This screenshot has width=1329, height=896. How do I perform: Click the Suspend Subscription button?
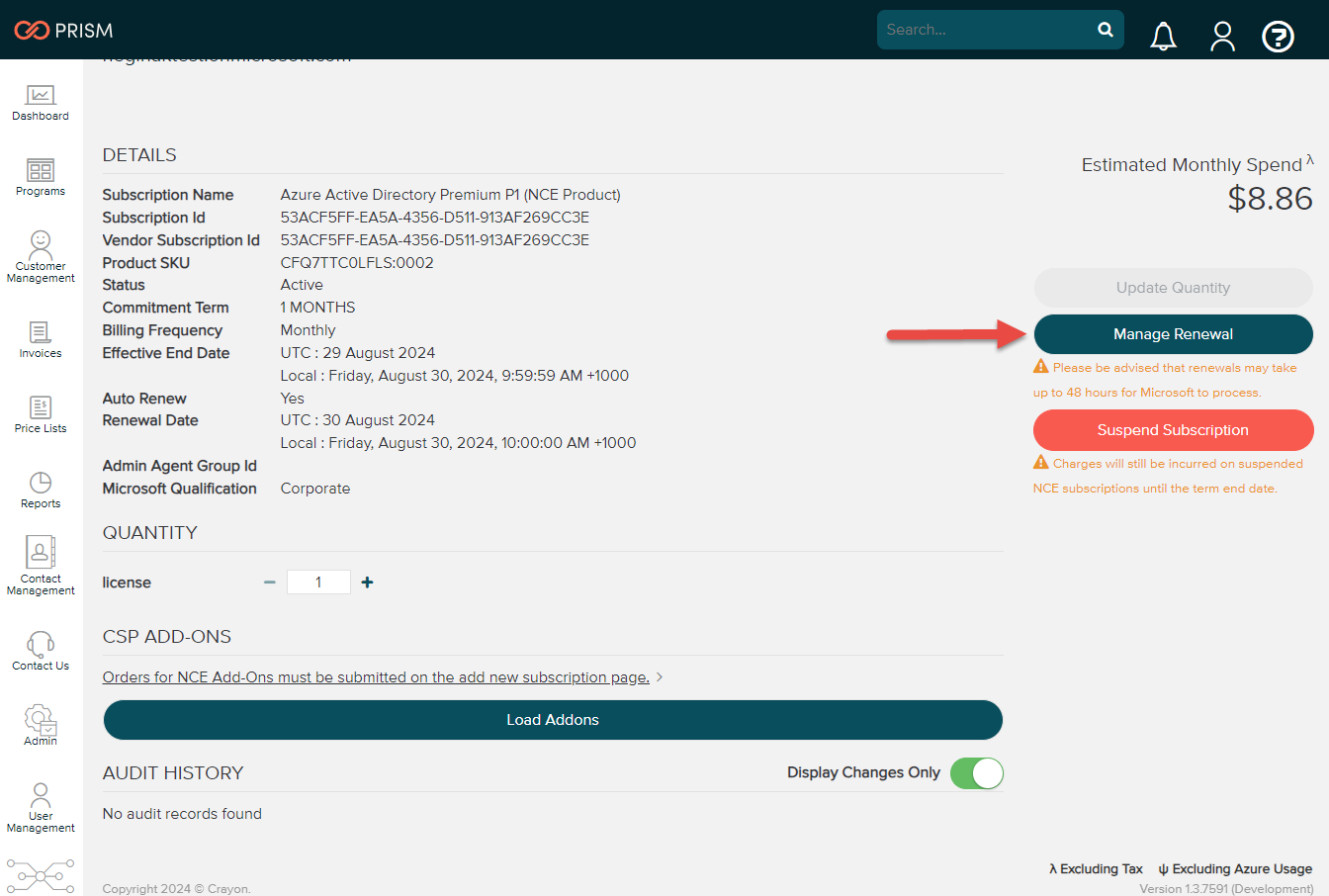pos(1173,430)
